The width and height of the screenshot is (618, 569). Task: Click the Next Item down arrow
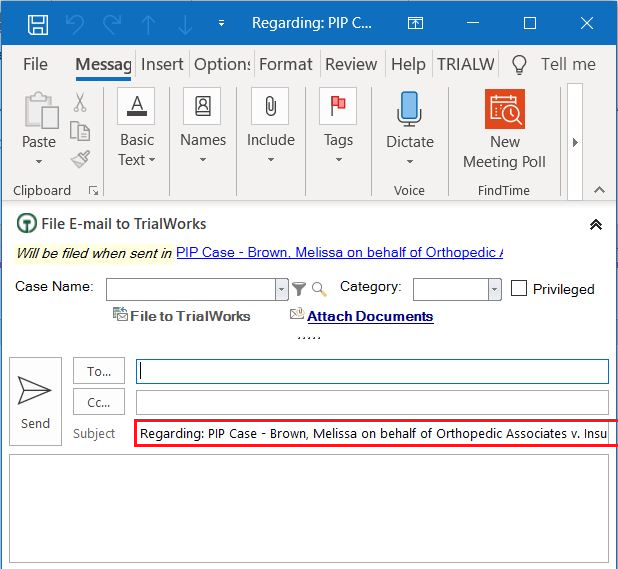185,24
